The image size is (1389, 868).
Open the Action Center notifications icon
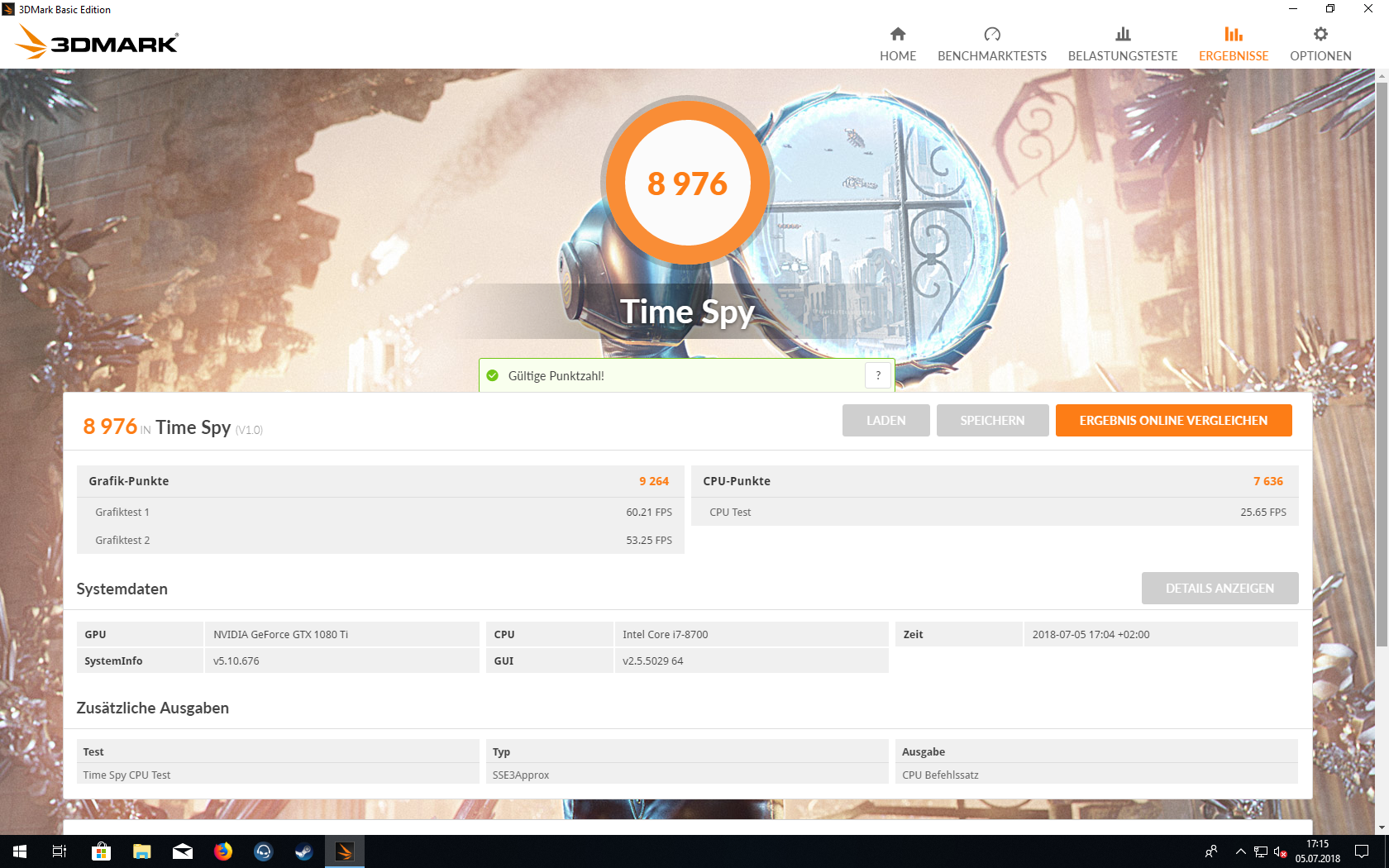pyautogui.click(x=1363, y=851)
